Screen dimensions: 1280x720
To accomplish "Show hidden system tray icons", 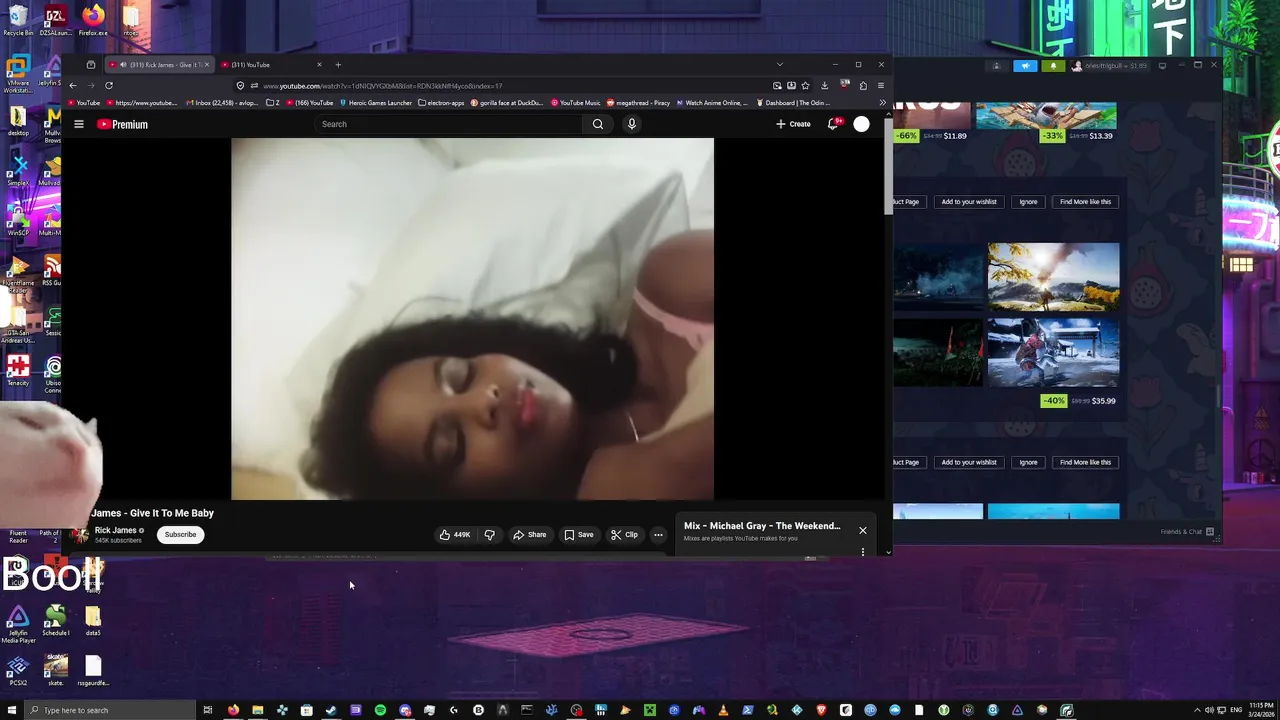I will 1197,710.
